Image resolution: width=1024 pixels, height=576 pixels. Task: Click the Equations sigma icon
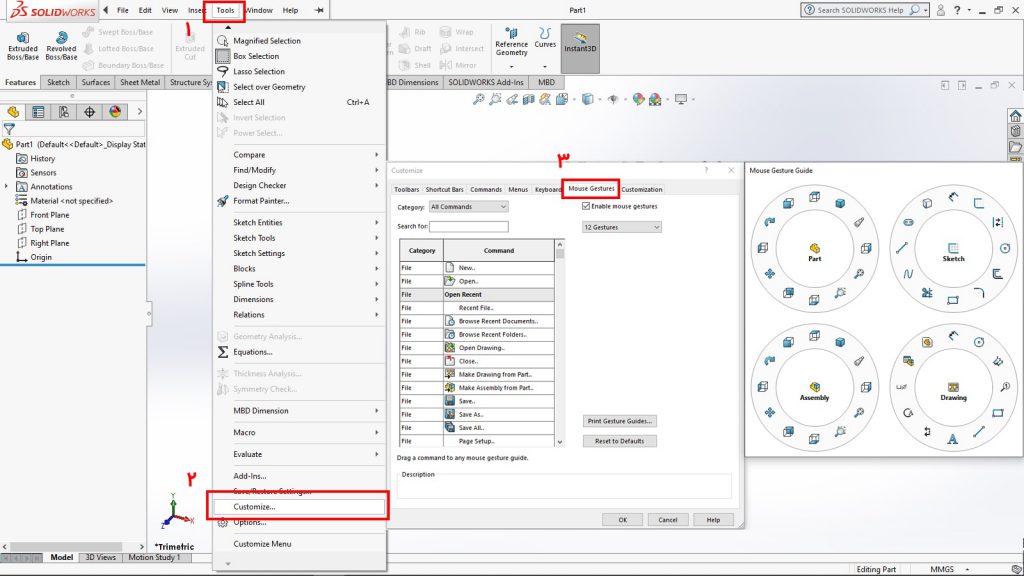tap(223, 352)
